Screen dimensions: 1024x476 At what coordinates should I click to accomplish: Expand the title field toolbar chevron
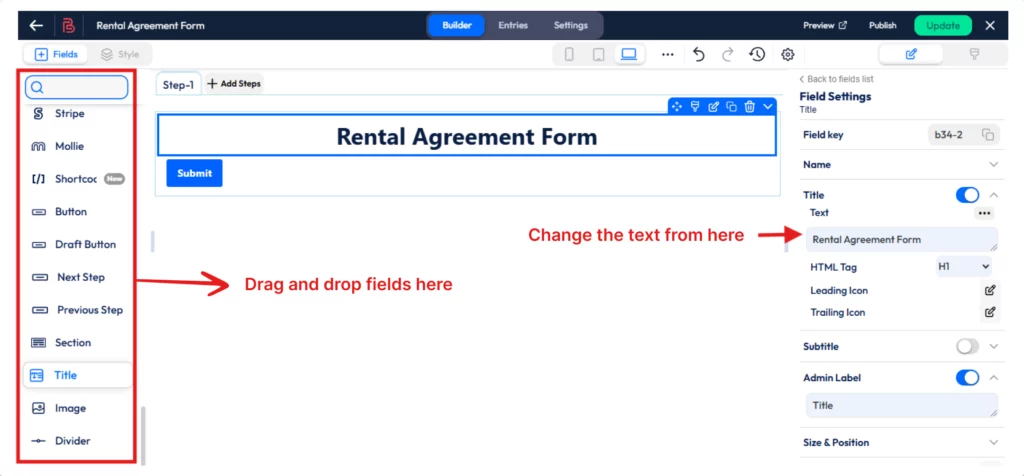click(768, 106)
